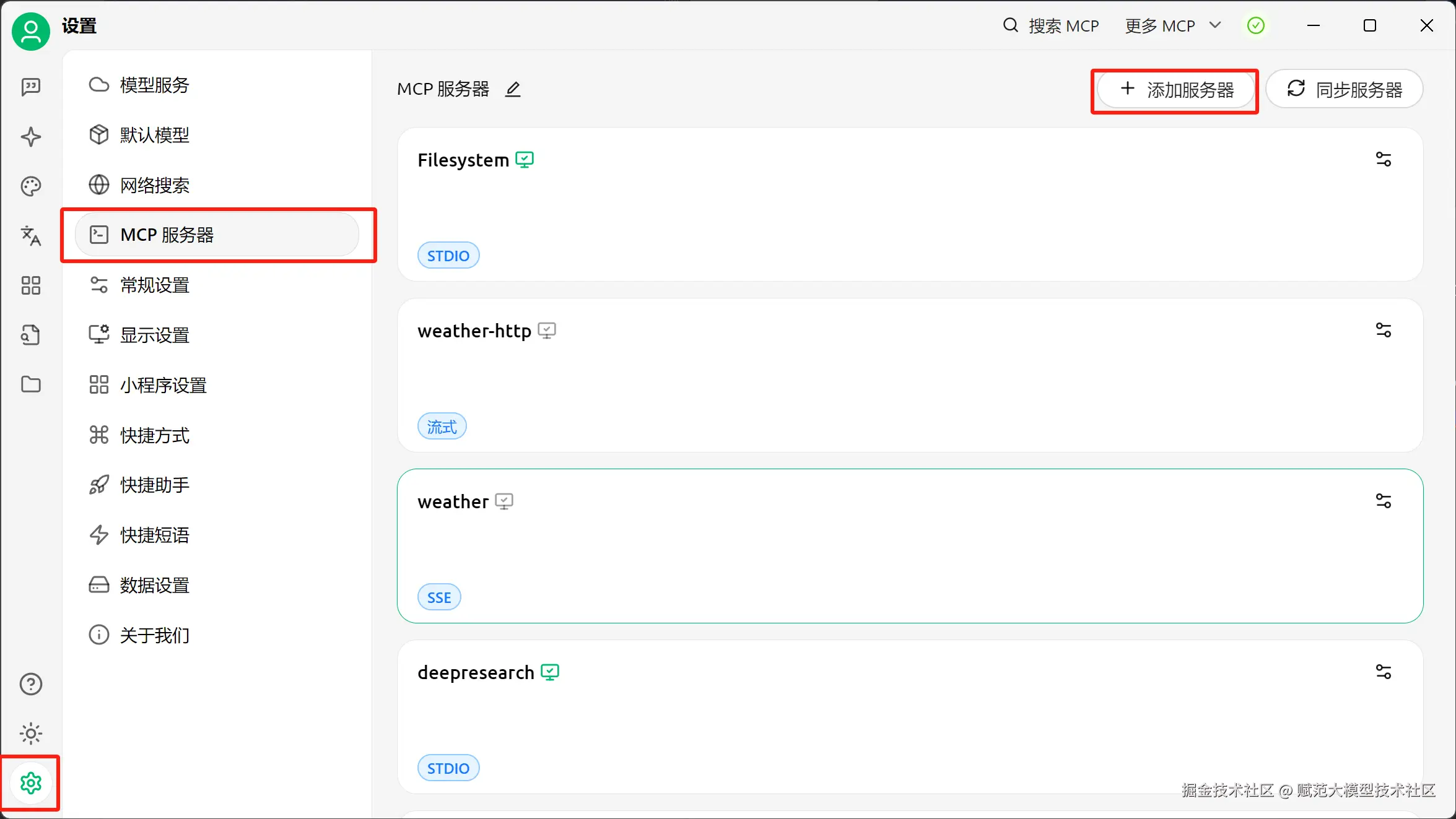This screenshot has height=819, width=1456.
Task: Open the mini-programs grid icon in sidebar
Action: tap(31, 285)
